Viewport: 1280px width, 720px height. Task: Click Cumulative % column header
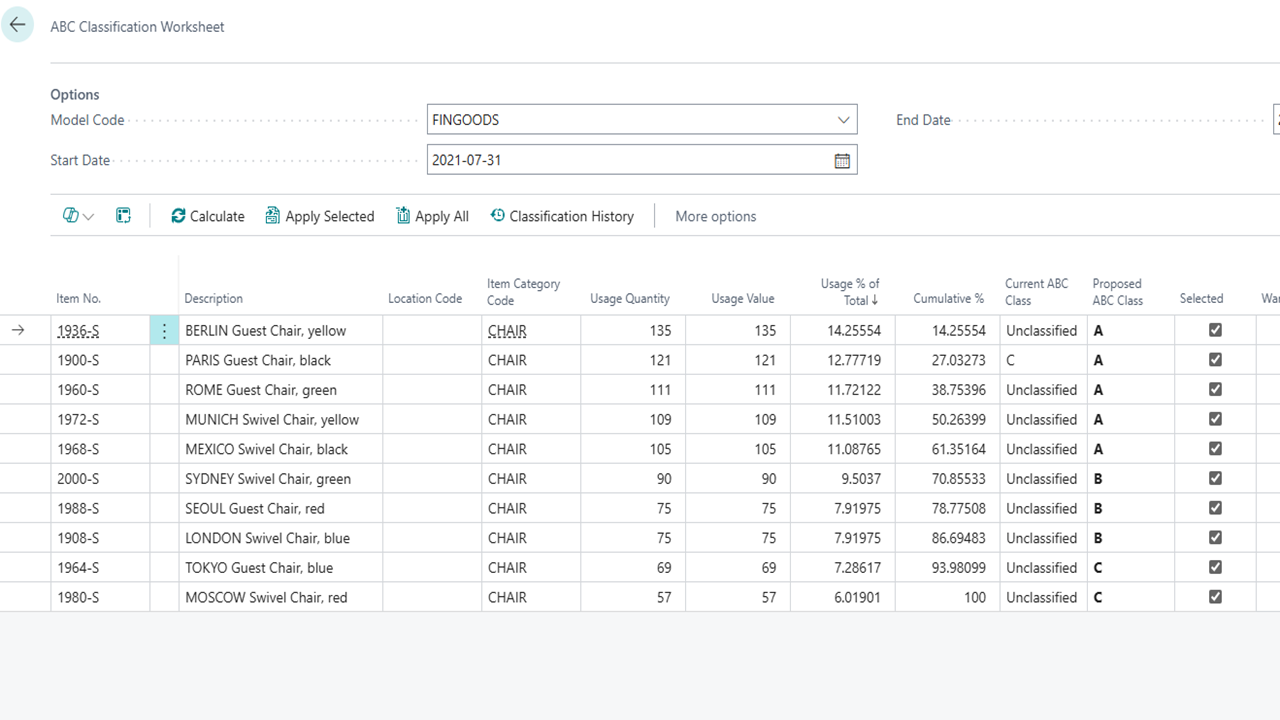point(948,299)
